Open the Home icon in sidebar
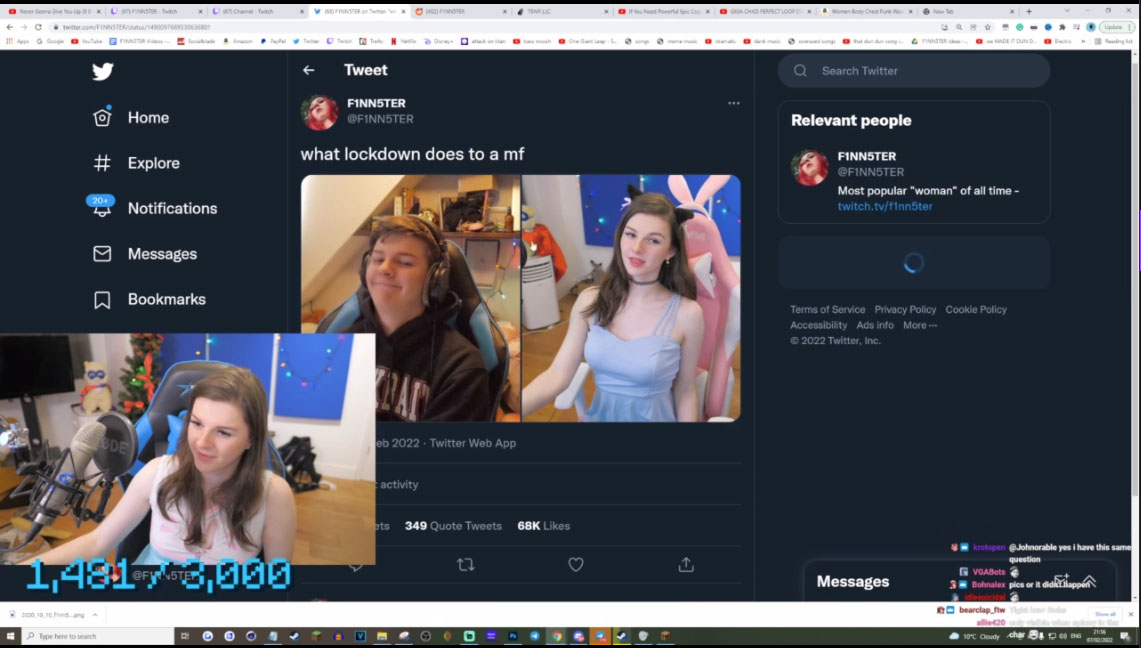This screenshot has height=648, width=1141. 102,117
